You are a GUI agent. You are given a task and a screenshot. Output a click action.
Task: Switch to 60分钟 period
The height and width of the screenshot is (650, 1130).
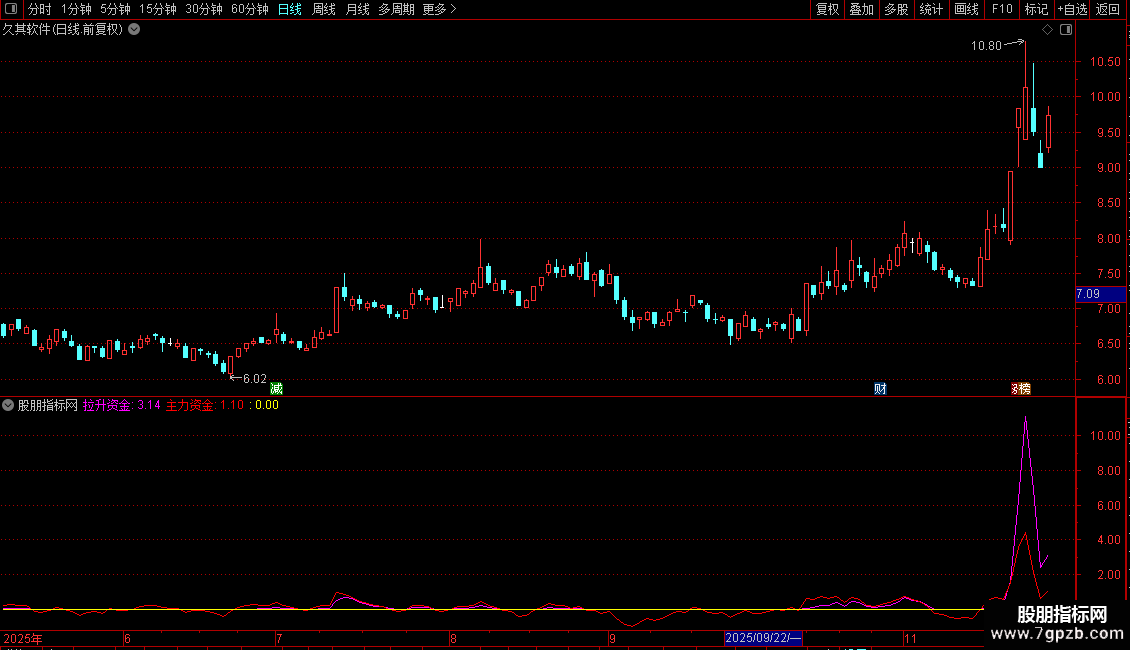tap(250, 9)
